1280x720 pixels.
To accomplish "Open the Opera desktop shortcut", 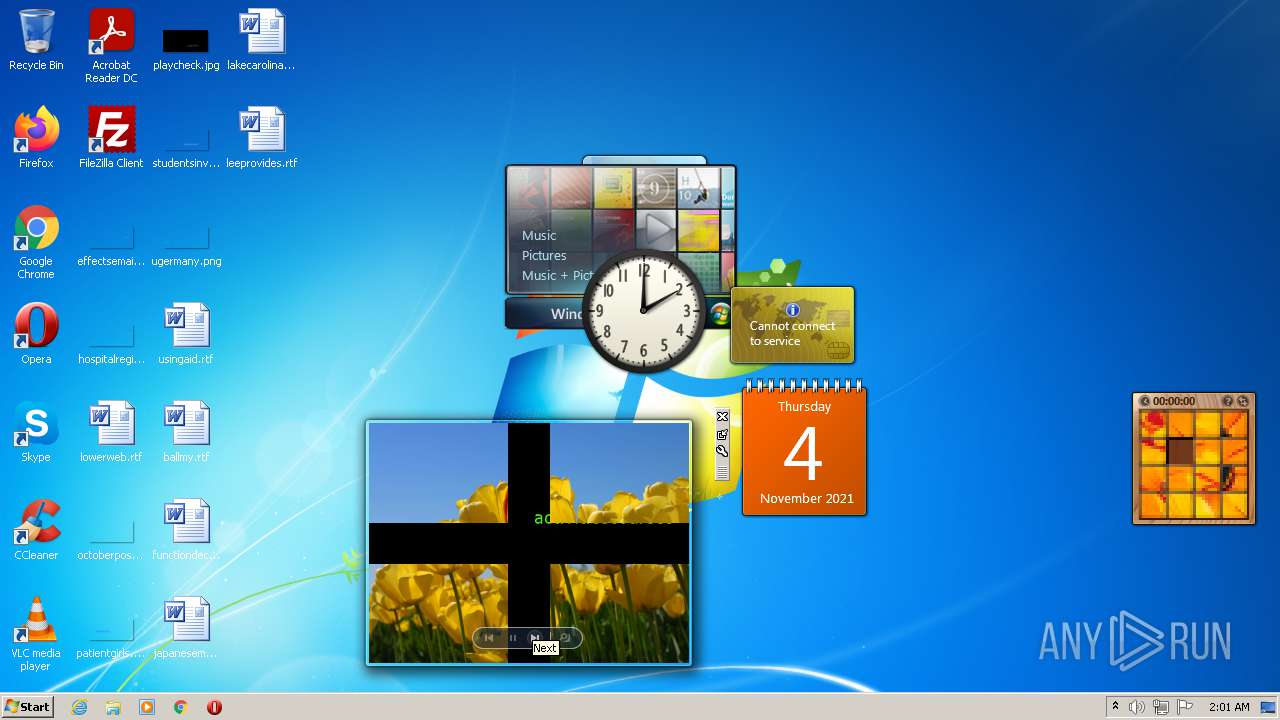I will tap(36, 334).
